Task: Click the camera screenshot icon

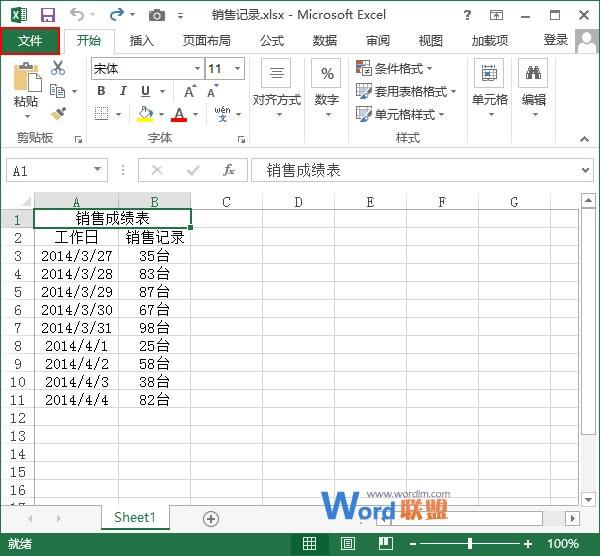Action: pyautogui.click(x=157, y=15)
